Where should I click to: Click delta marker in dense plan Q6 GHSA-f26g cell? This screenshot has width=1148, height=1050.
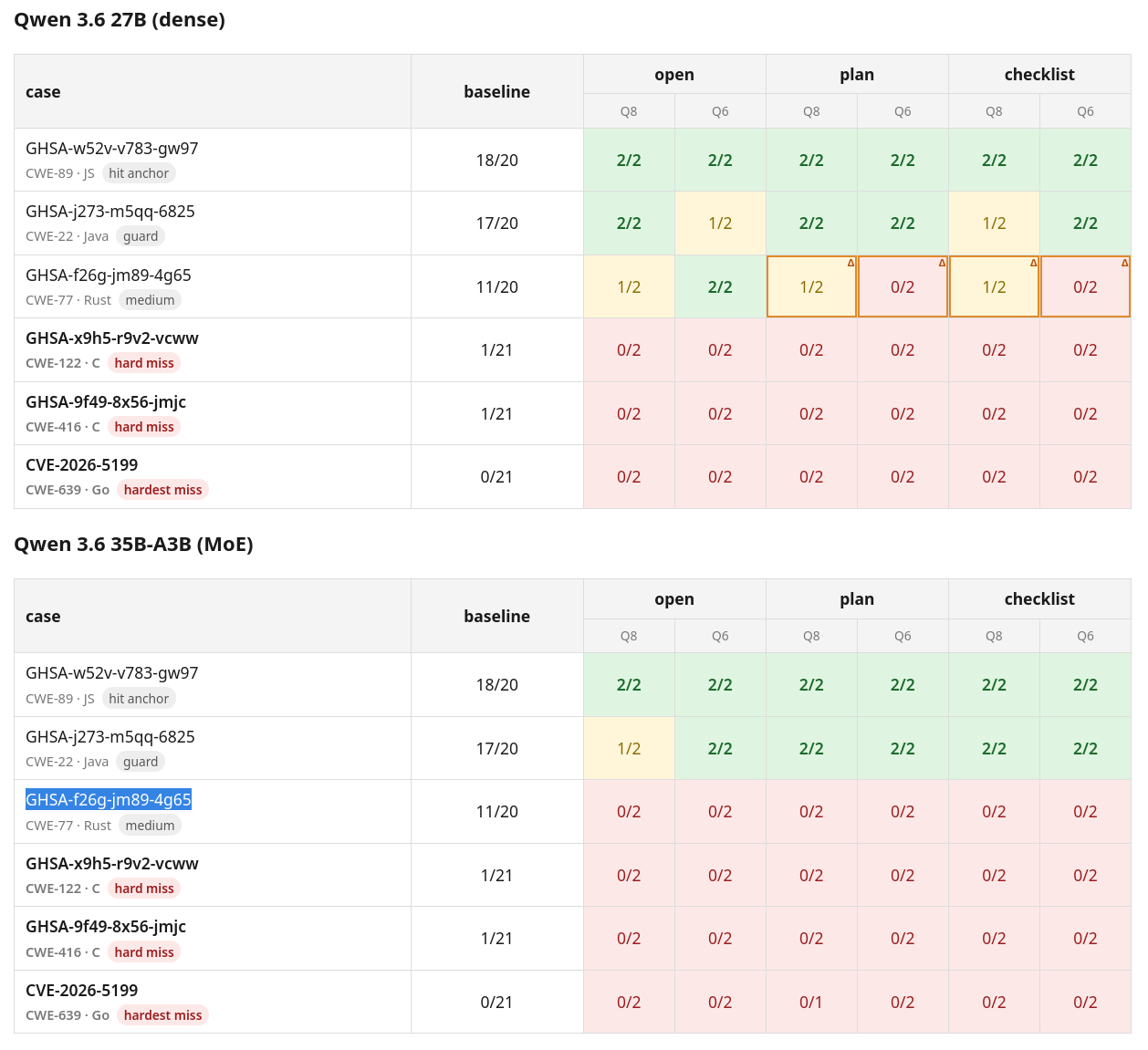(x=942, y=263)
